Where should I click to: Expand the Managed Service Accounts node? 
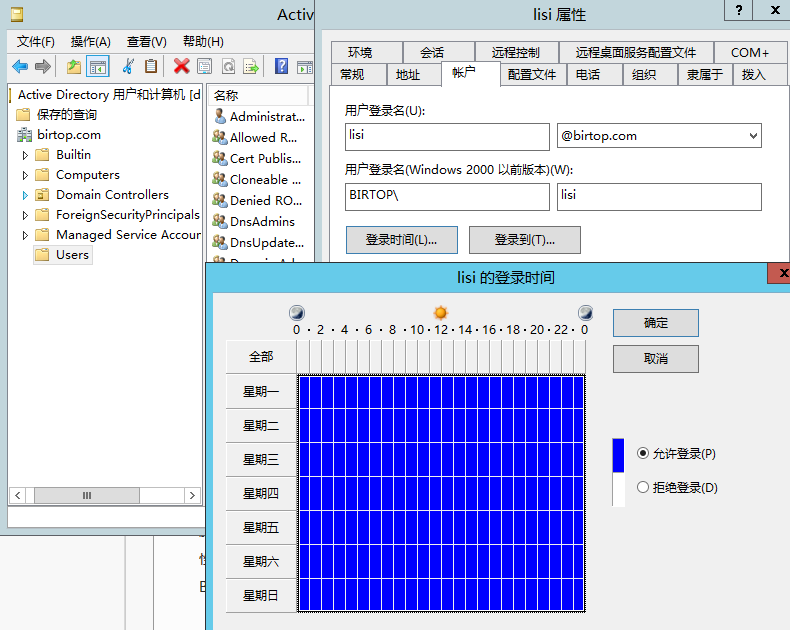25,235
